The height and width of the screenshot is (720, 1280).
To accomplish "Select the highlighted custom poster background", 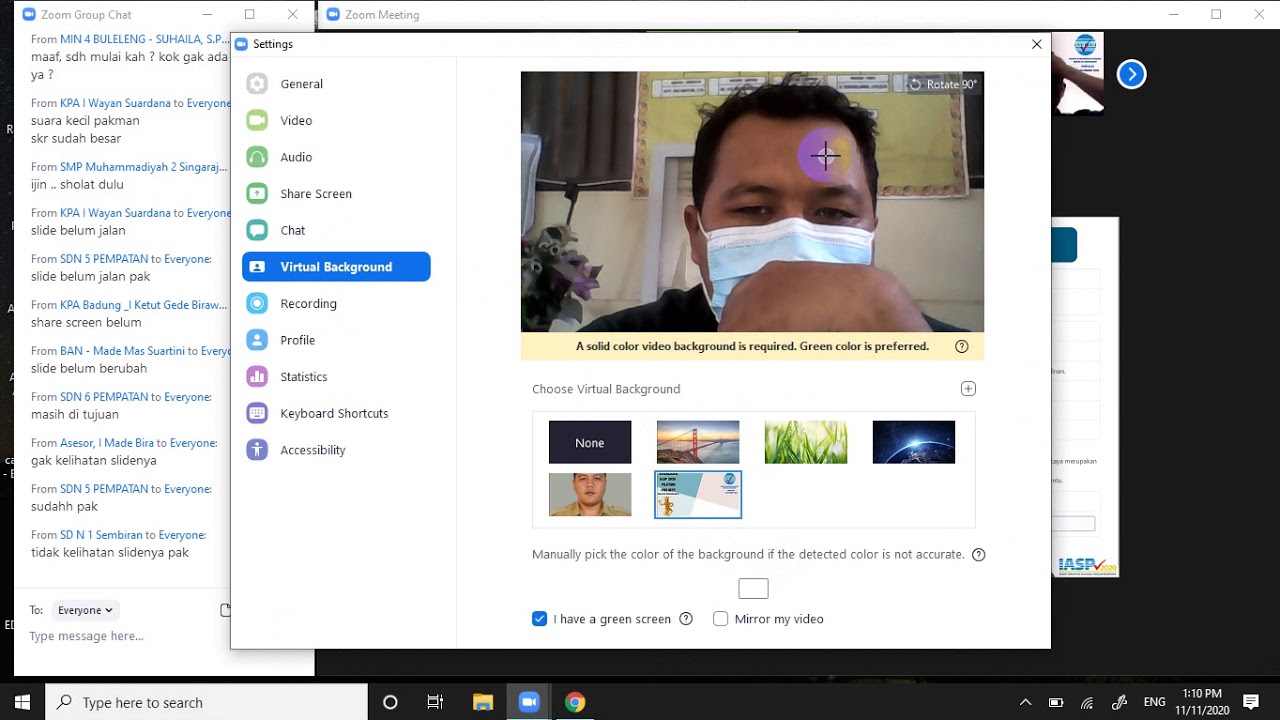I will (698, 495).
